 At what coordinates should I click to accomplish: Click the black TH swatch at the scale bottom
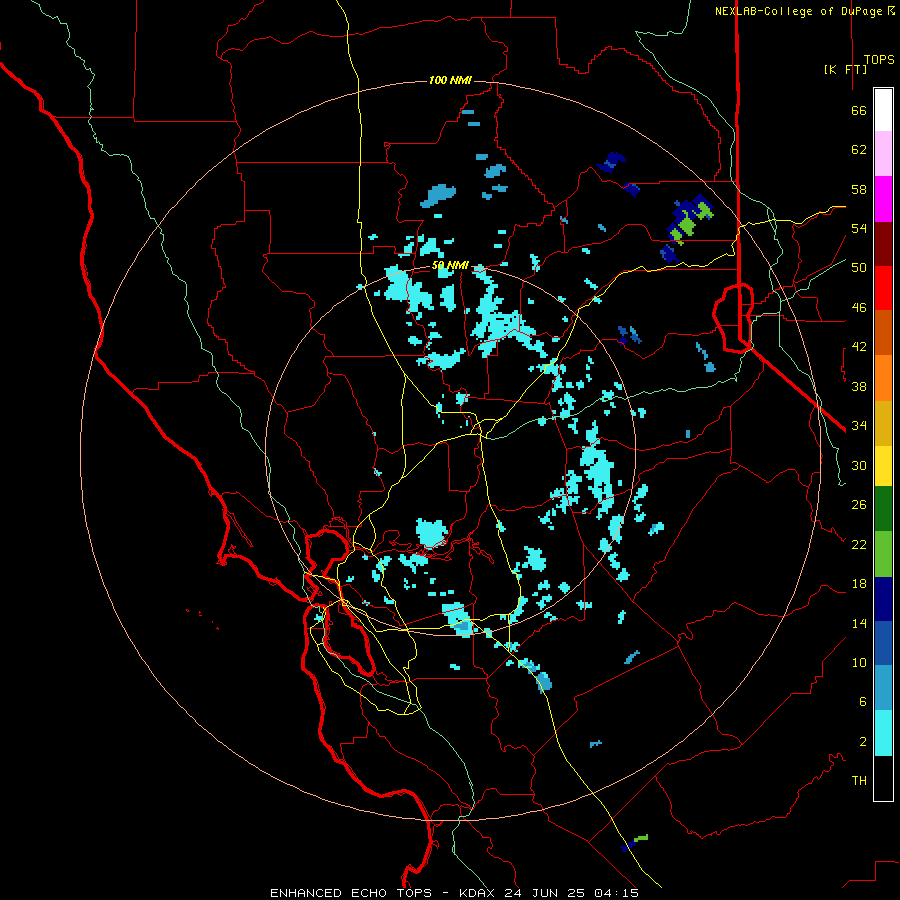(883, 778)
